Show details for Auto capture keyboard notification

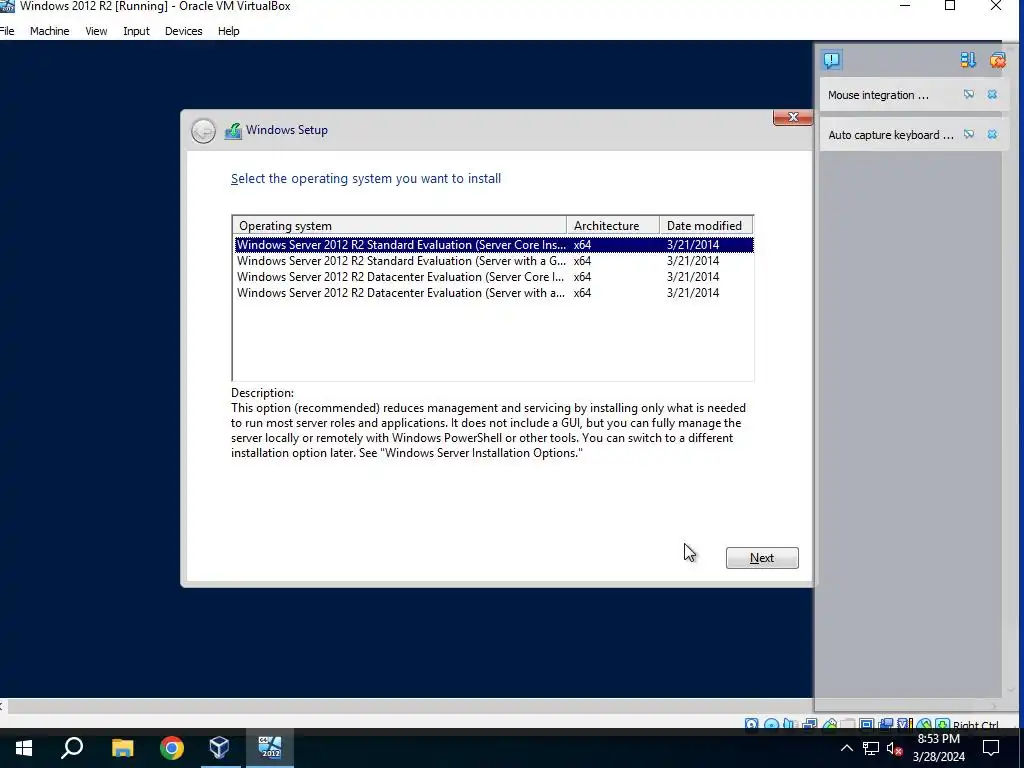(x=969, y=135)
